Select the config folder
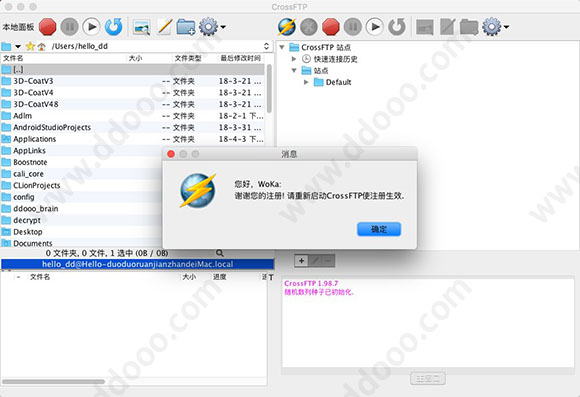580x397 pixels. 81,197
